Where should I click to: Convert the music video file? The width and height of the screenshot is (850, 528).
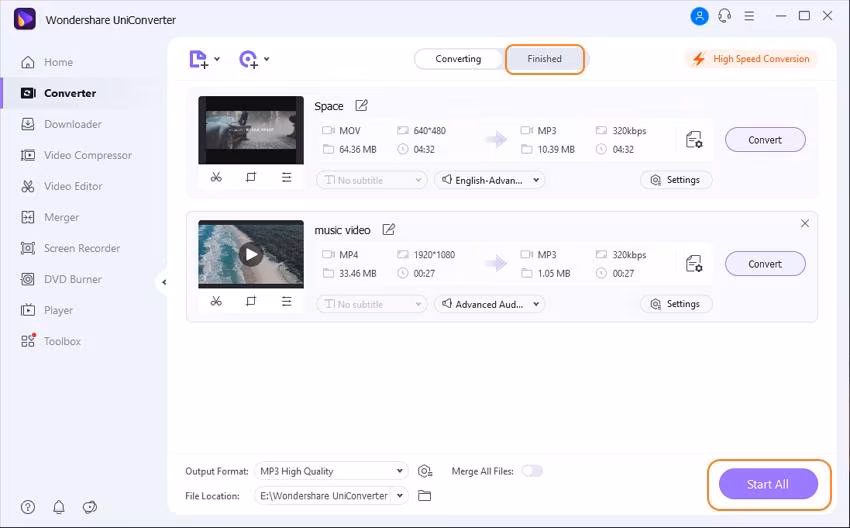tap(765, 264)
